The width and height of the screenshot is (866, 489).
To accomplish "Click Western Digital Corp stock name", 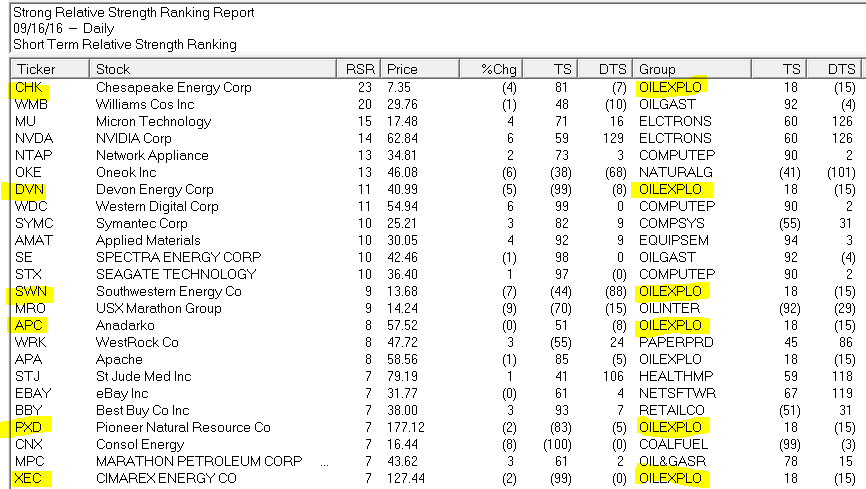I will [157, 207].
